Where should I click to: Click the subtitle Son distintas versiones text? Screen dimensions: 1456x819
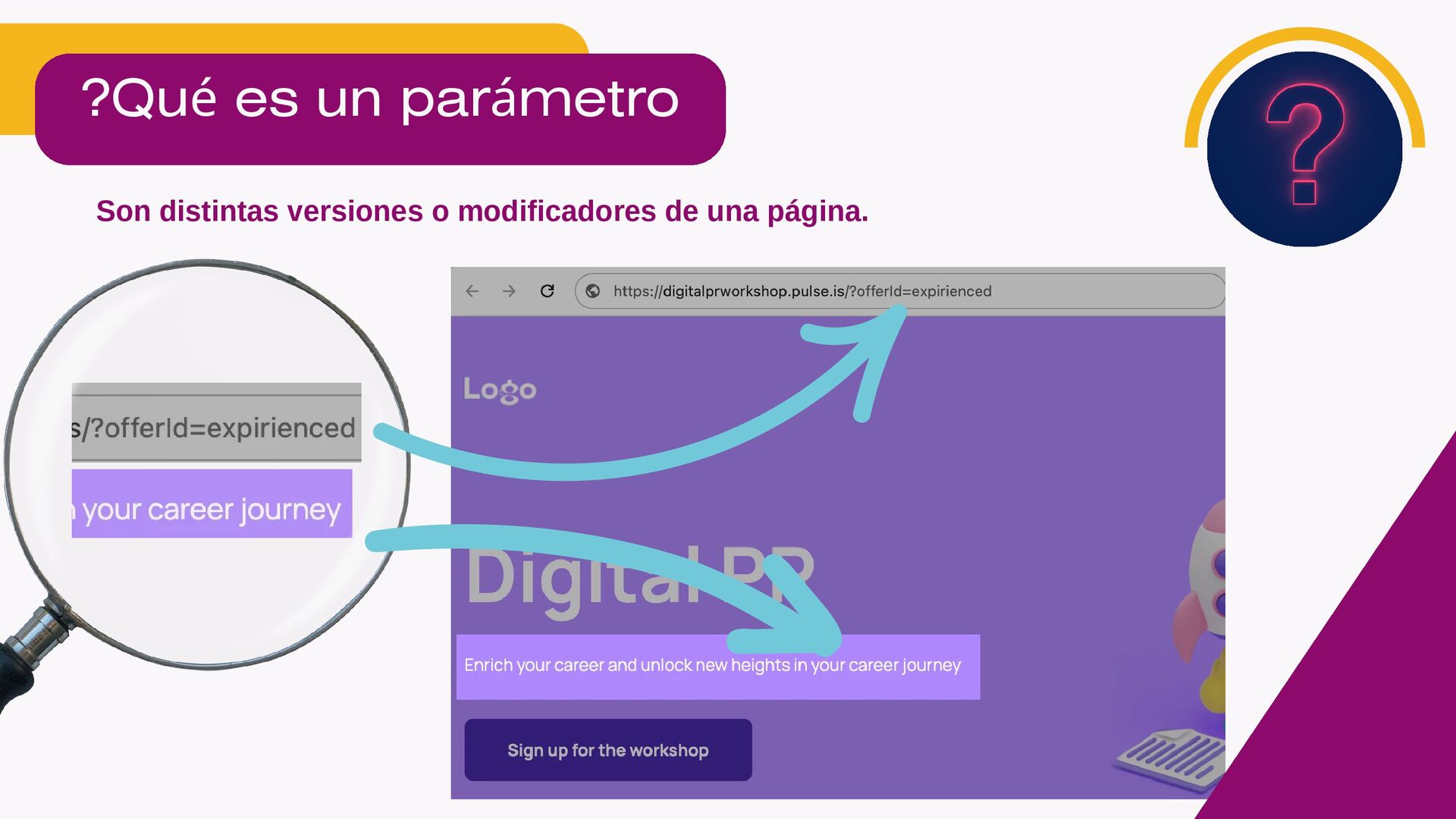coord(482,212)
